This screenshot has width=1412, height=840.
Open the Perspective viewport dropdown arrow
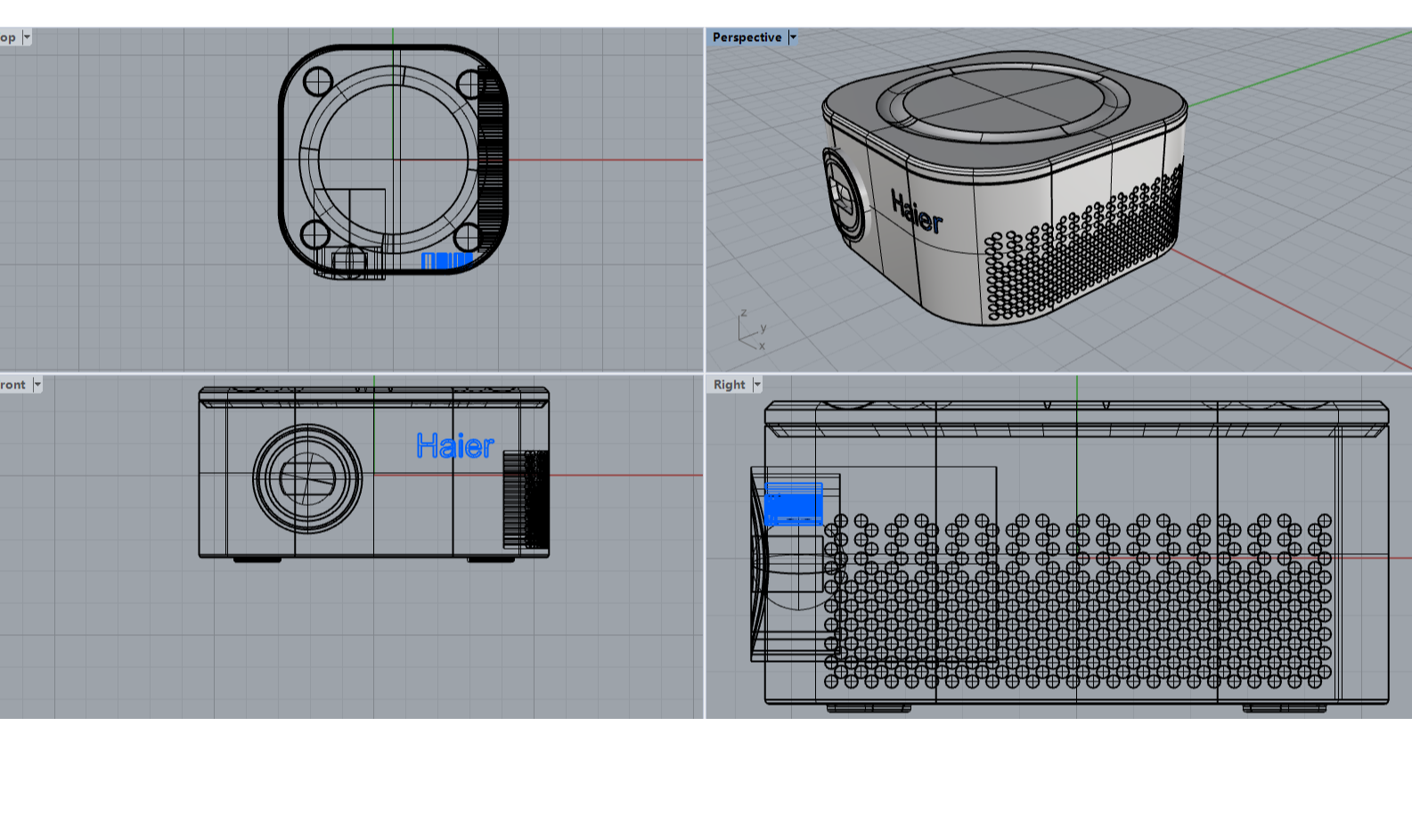click(793, 37)
